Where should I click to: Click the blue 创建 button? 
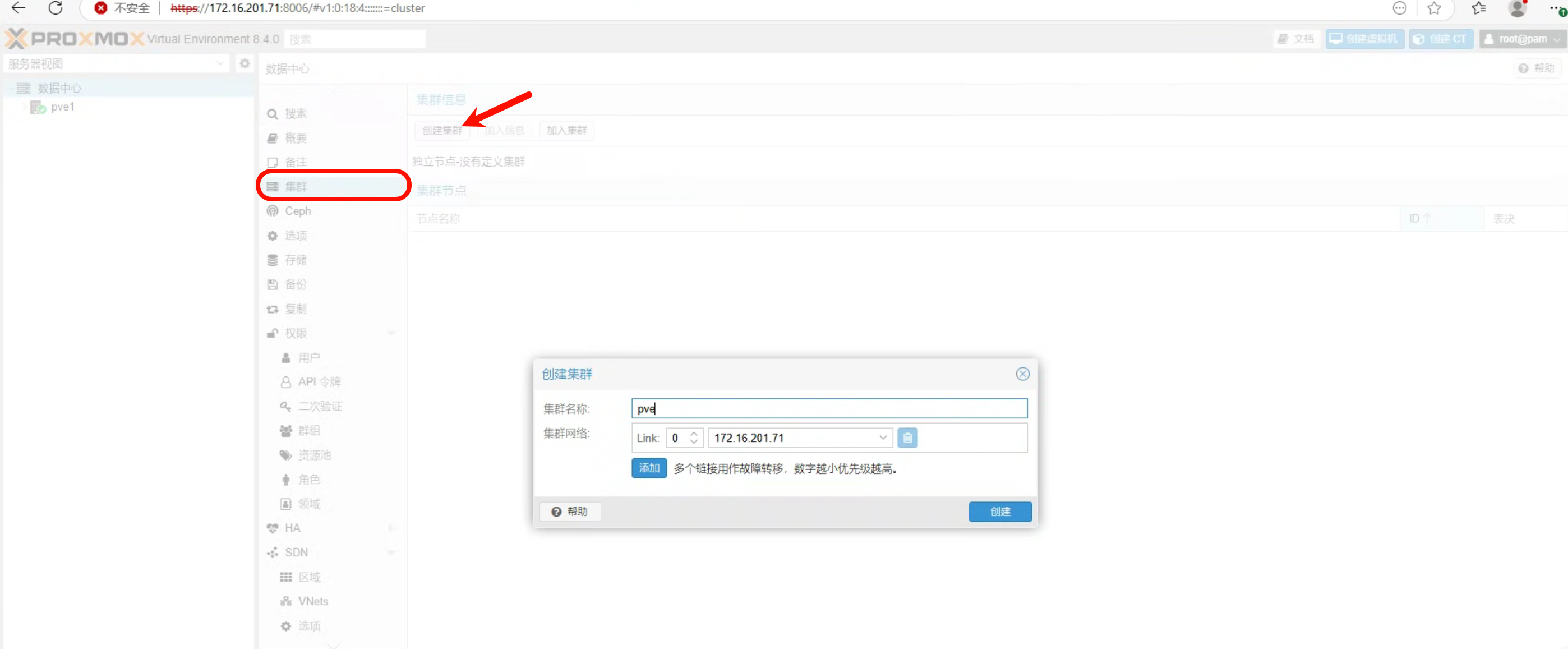(999, 512)
